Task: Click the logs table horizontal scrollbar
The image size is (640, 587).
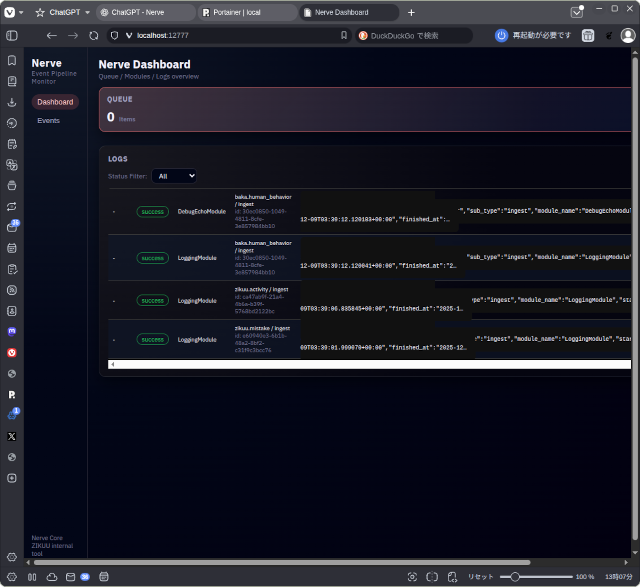Action: (x=370, y=364)
